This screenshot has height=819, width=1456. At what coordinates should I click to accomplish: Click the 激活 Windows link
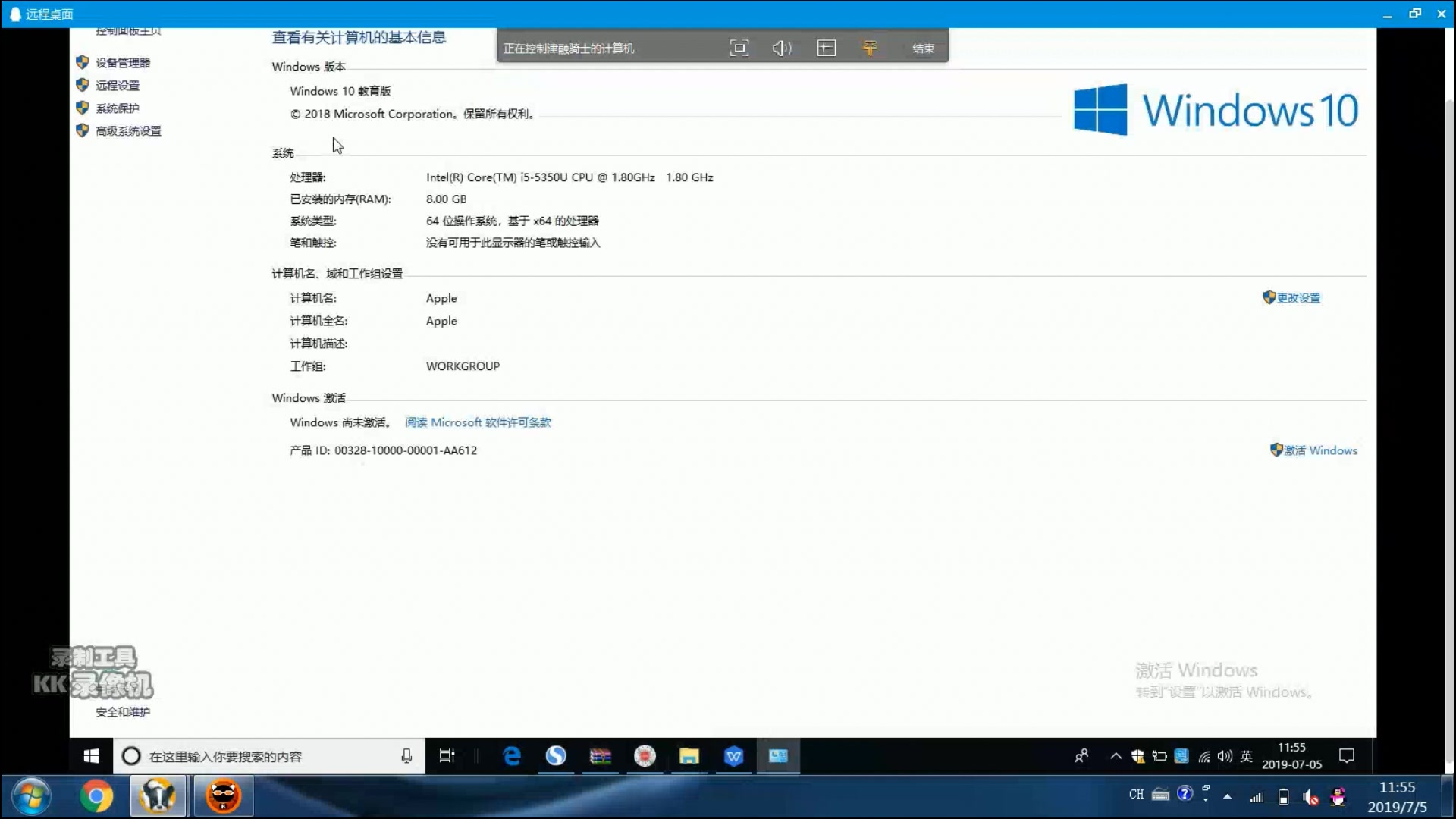[1321, 450]
